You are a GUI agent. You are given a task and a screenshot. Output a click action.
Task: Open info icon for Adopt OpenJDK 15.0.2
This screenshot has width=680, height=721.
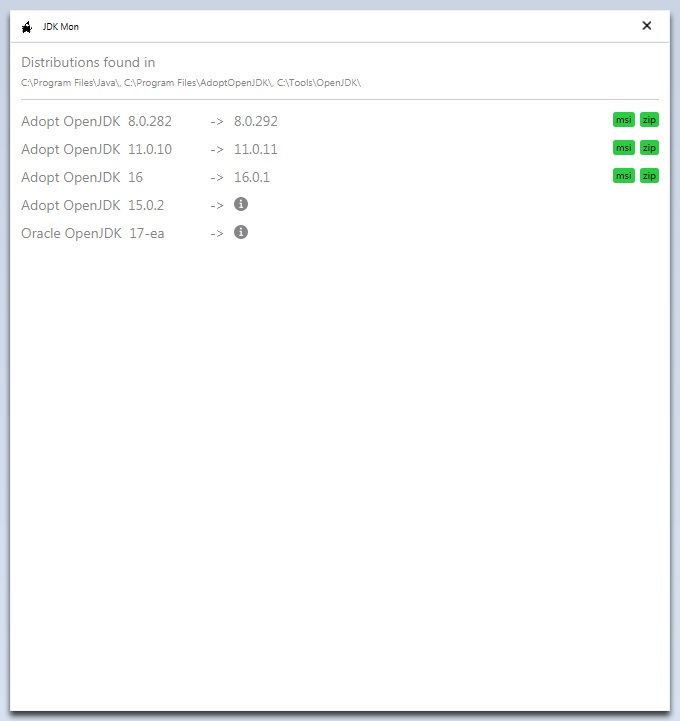[241, 204]
